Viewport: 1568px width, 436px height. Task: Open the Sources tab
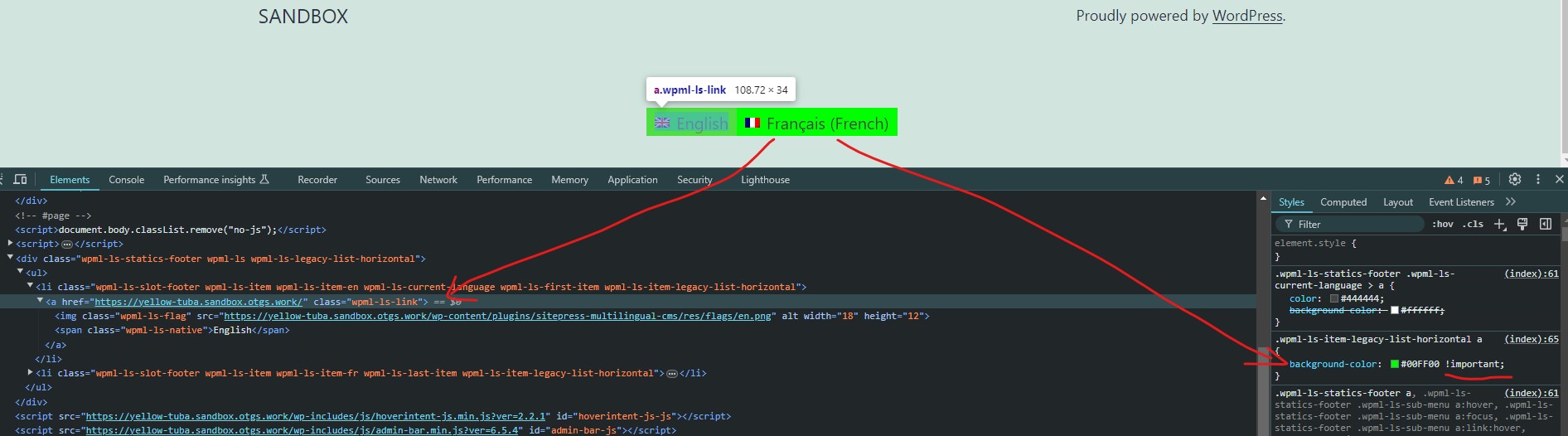[x=383, y=180]
